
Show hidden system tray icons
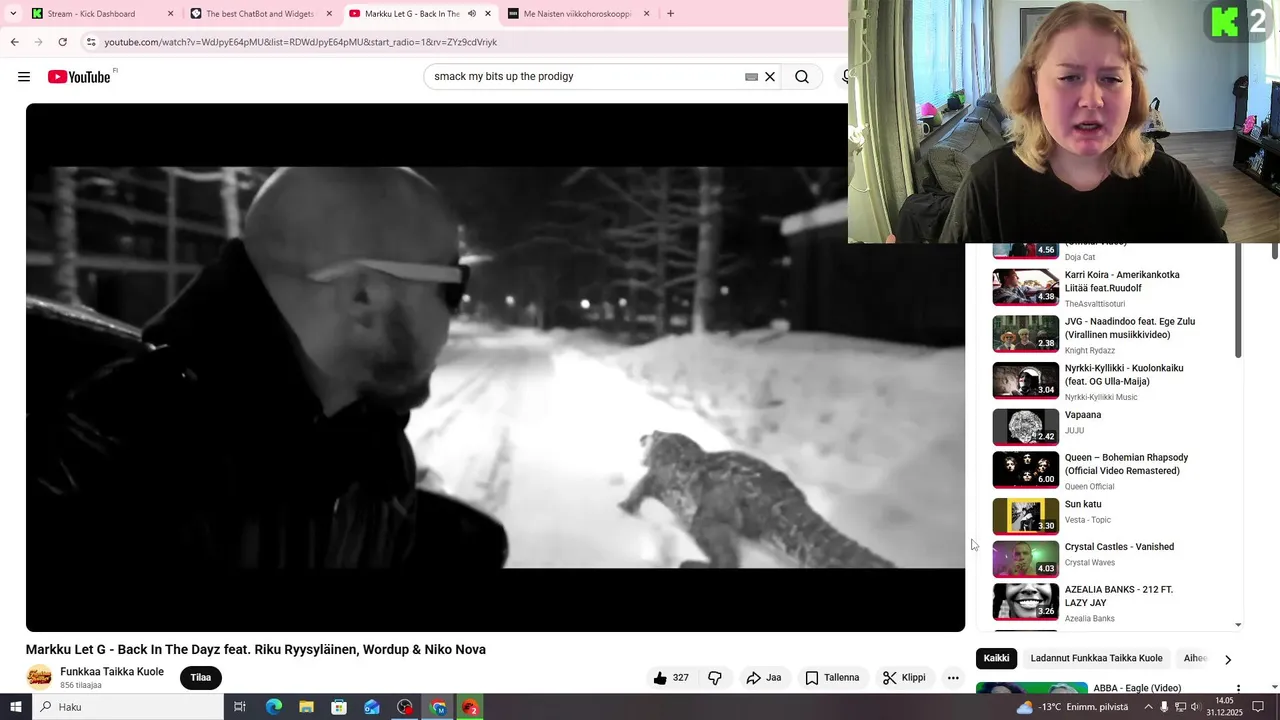coord(1146,707)
